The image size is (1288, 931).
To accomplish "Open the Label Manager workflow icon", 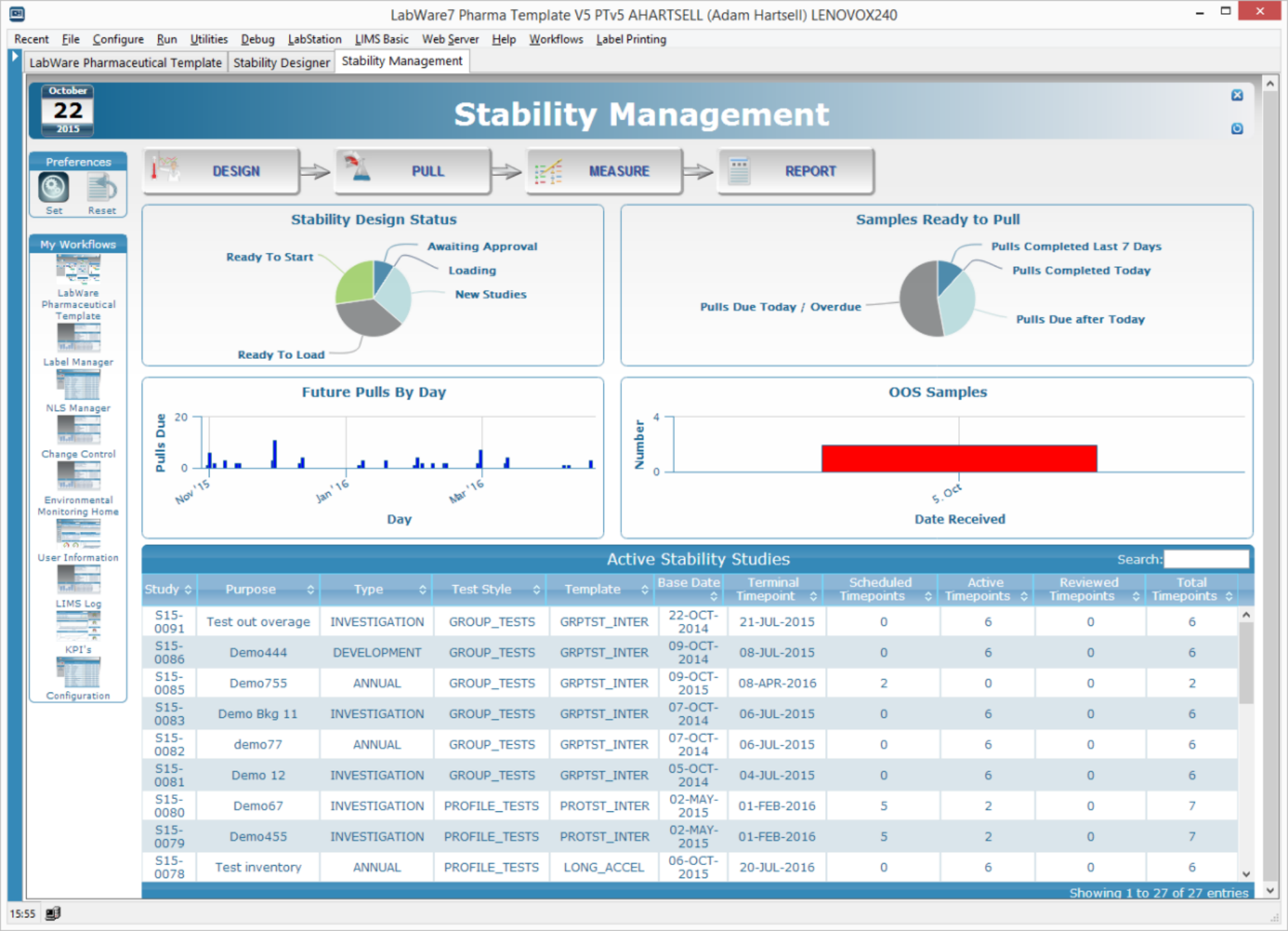I will 78,337.
